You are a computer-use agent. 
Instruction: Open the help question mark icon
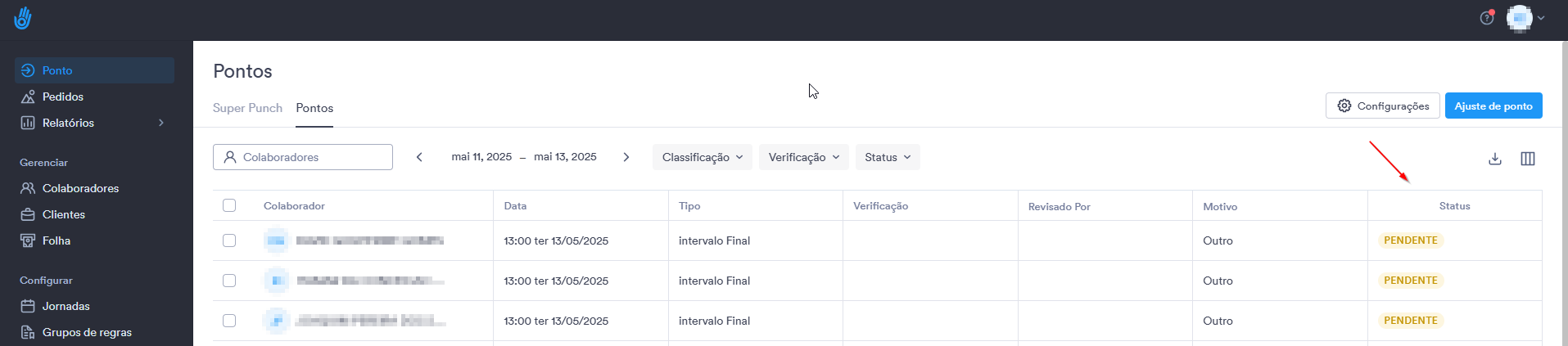coord(1487,18)
